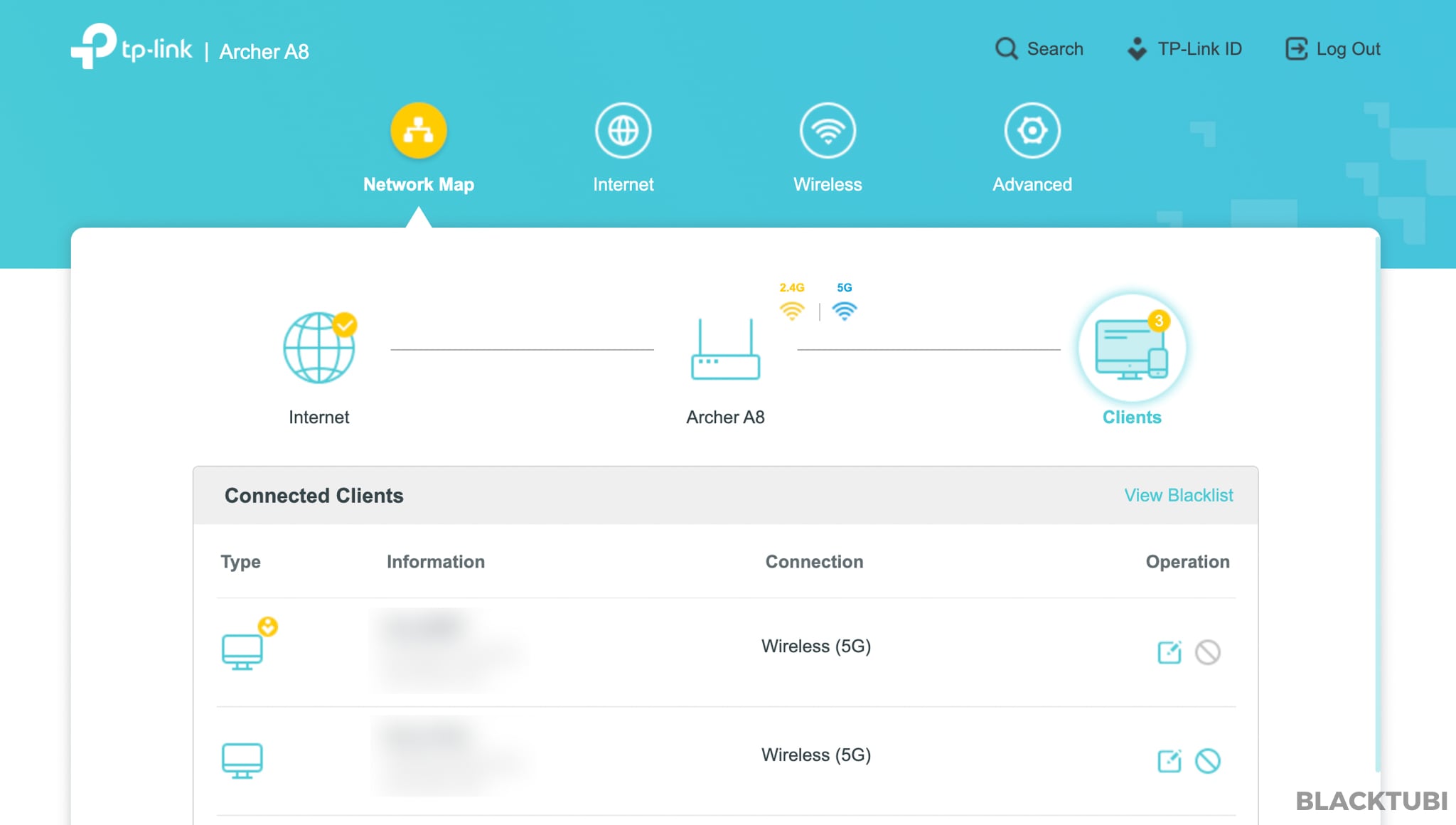This screenshot has width=1456, height=825.
Task: Open the TP-Link ID link text
Action: click(1199, 48)
